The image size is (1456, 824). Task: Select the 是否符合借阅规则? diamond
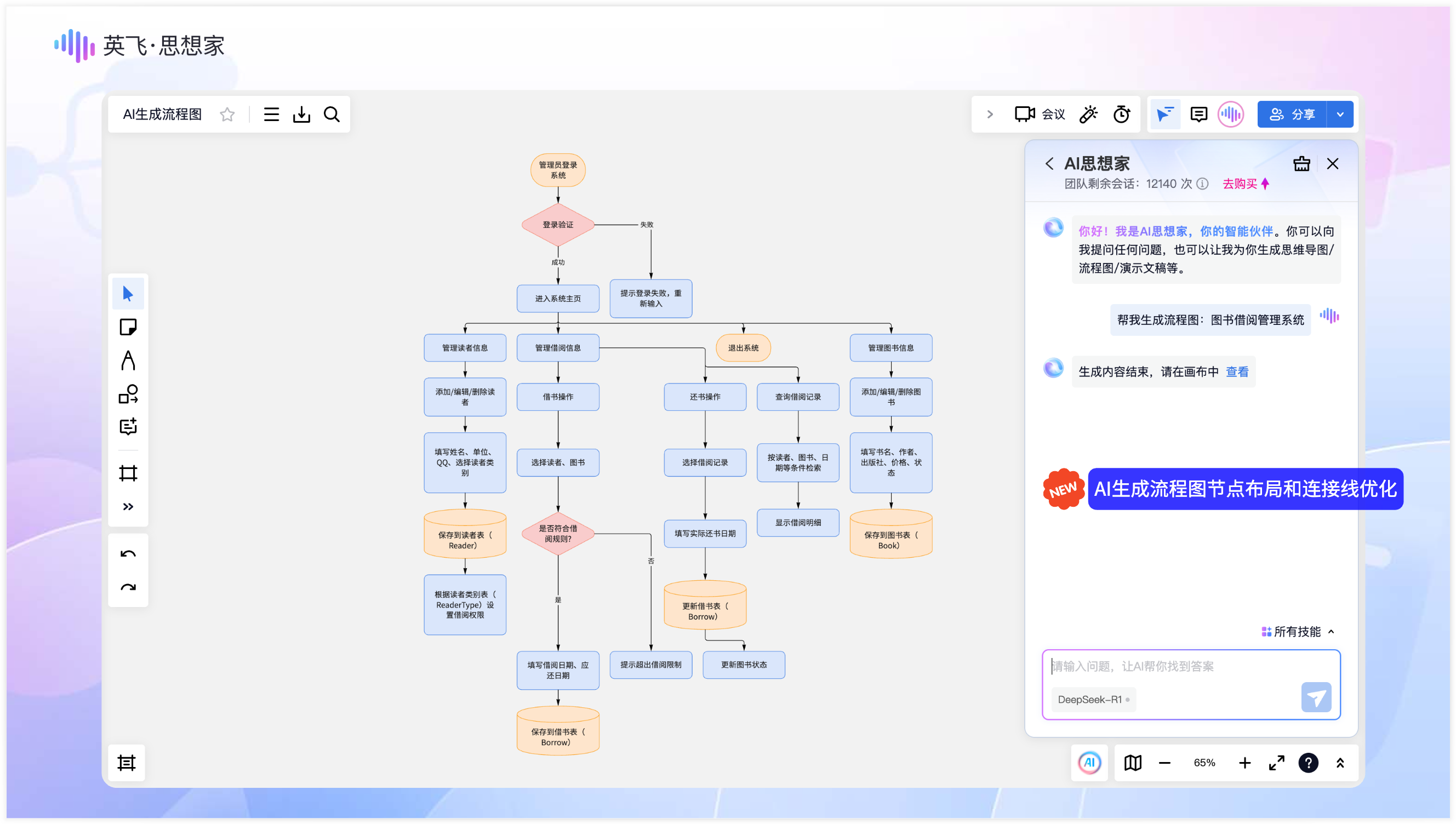557,533
